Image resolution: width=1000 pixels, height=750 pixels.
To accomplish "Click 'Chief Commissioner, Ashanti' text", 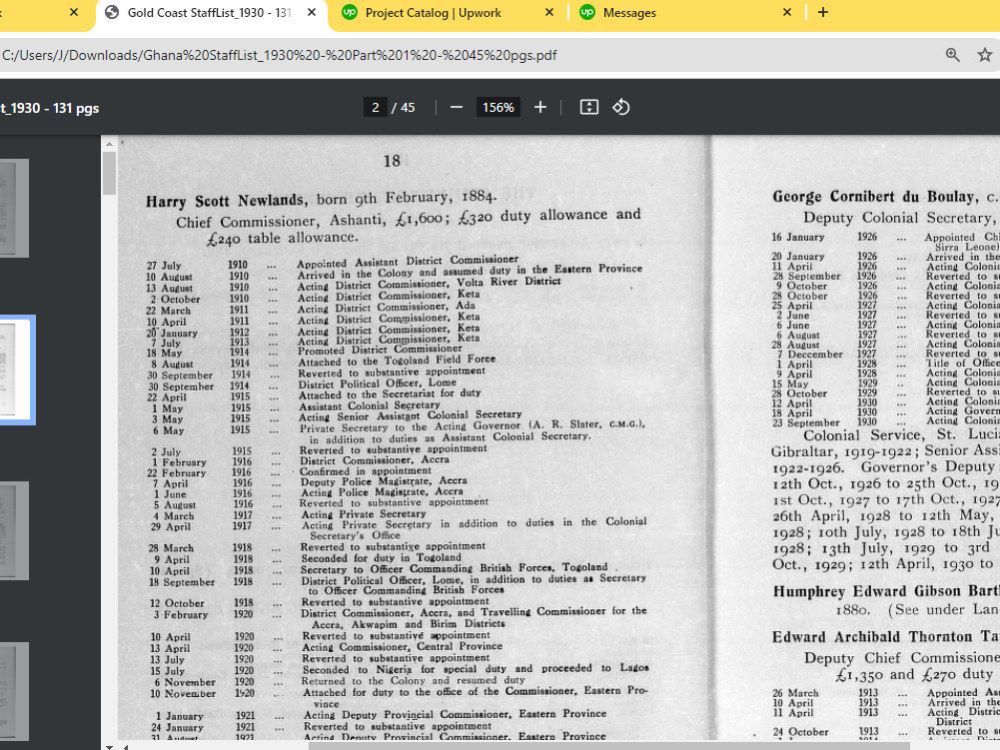I will (281, 221).
